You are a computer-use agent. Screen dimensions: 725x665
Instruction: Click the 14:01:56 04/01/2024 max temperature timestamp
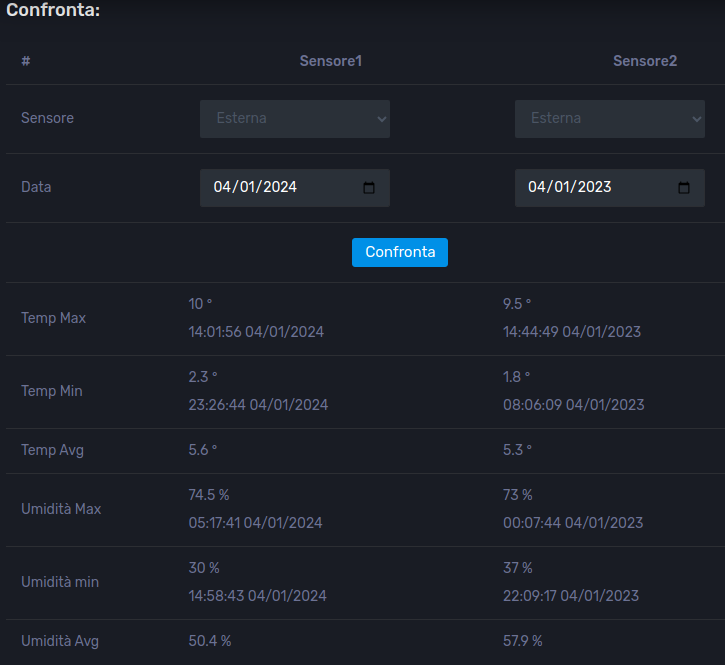[256, 332]
